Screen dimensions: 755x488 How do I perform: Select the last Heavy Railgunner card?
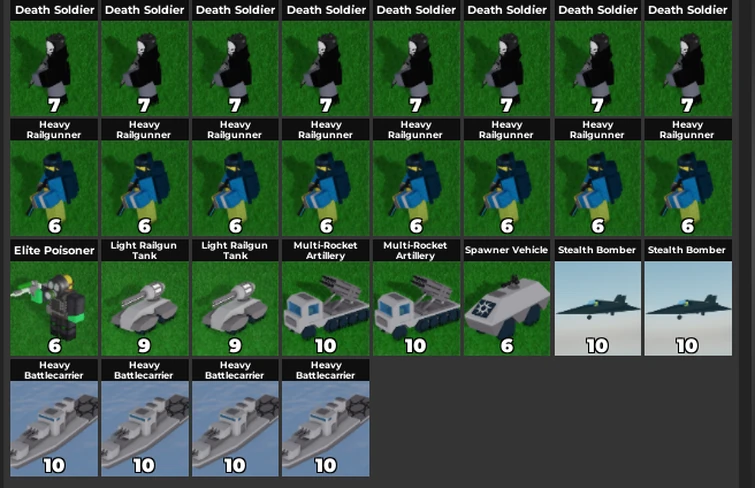(688, 178)
